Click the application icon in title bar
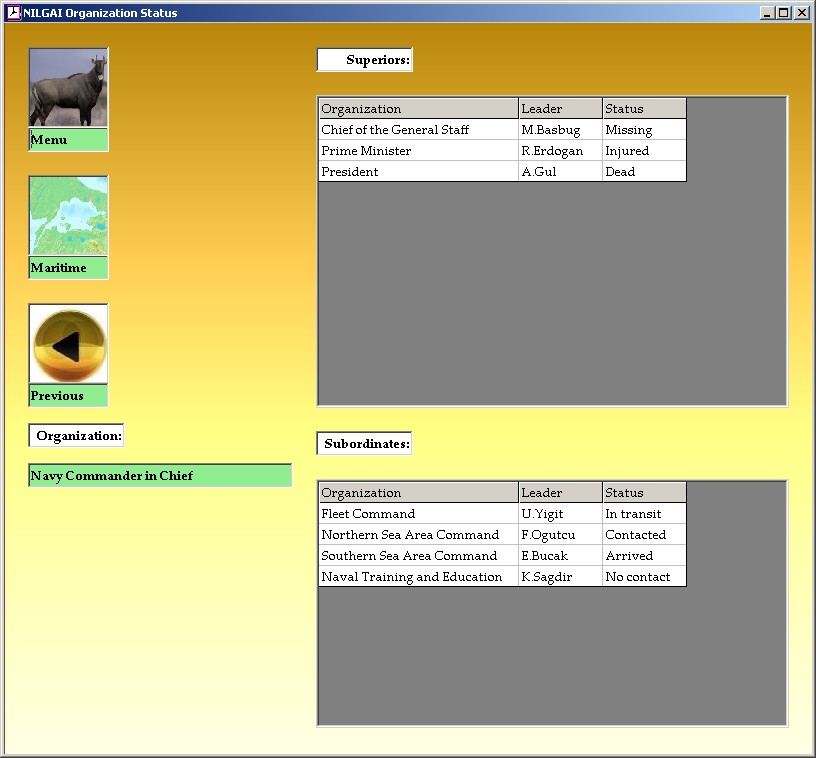Screen dimensions: 816x758 (13, 13)
